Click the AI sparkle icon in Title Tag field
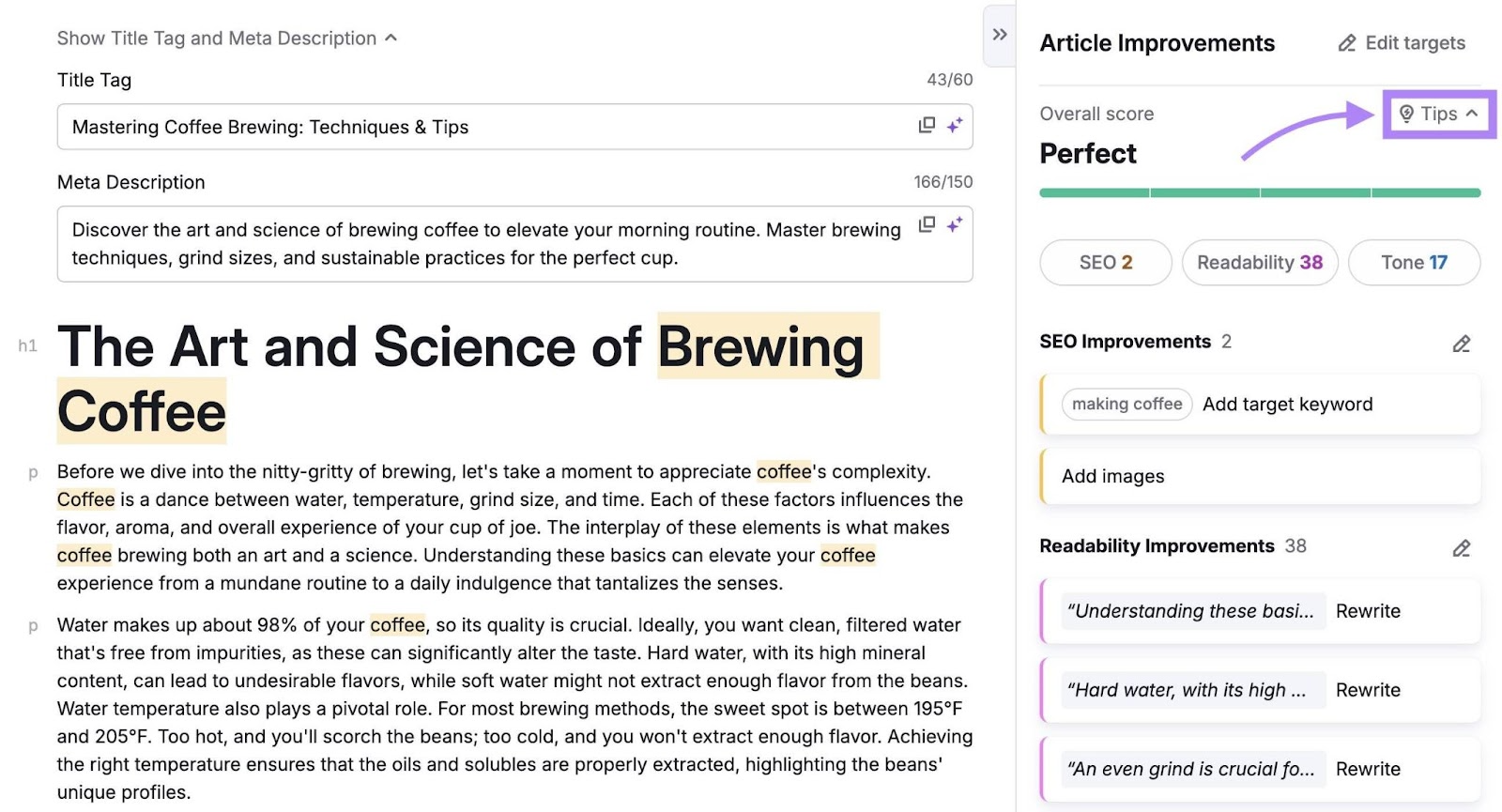The image size is (1502, 812). (x=955, y=125)
